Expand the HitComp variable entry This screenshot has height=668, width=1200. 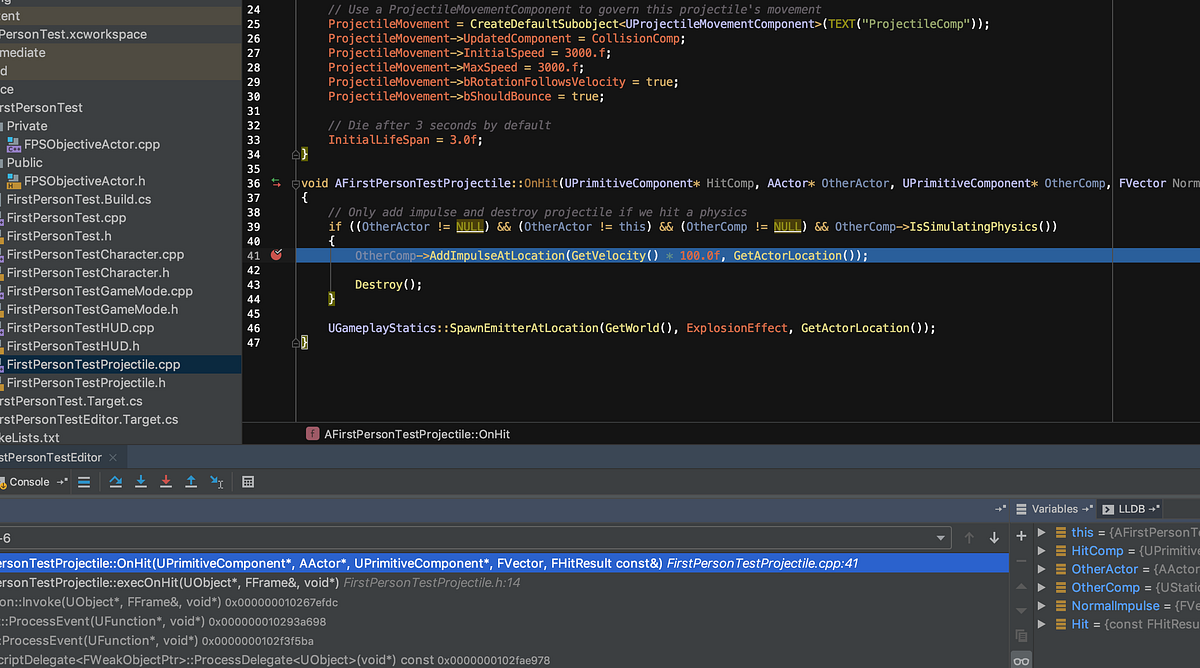(x=1042, y=550)
